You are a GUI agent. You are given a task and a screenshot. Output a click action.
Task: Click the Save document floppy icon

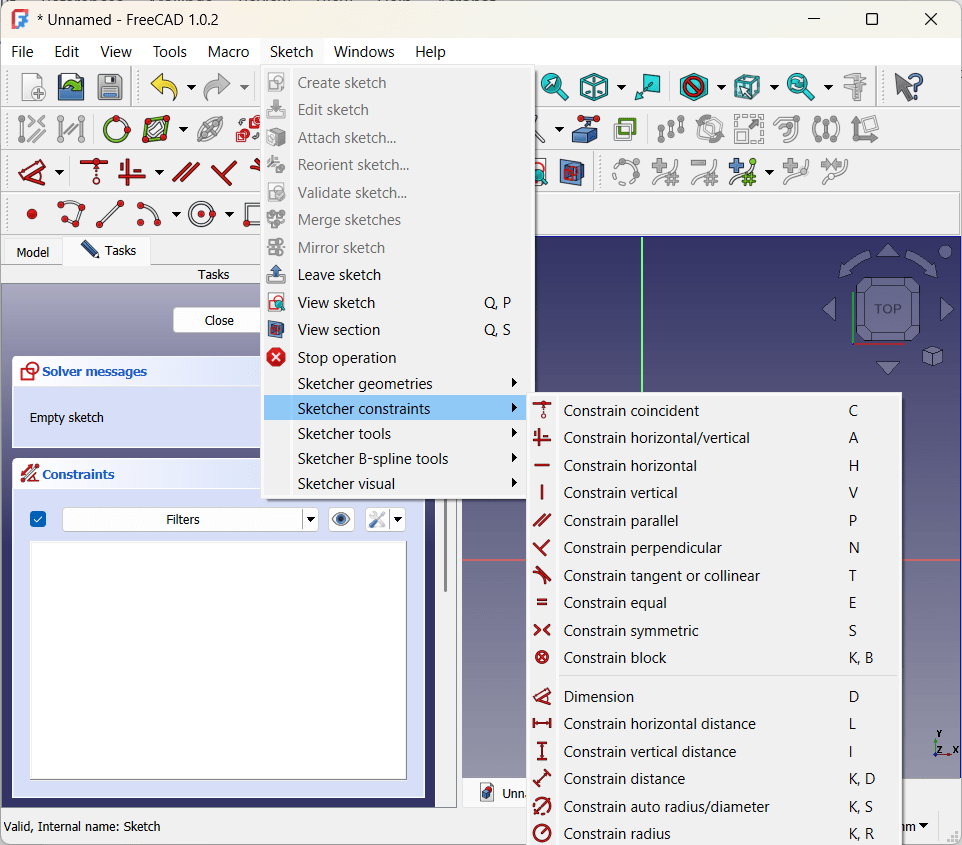tap(110, 87)
